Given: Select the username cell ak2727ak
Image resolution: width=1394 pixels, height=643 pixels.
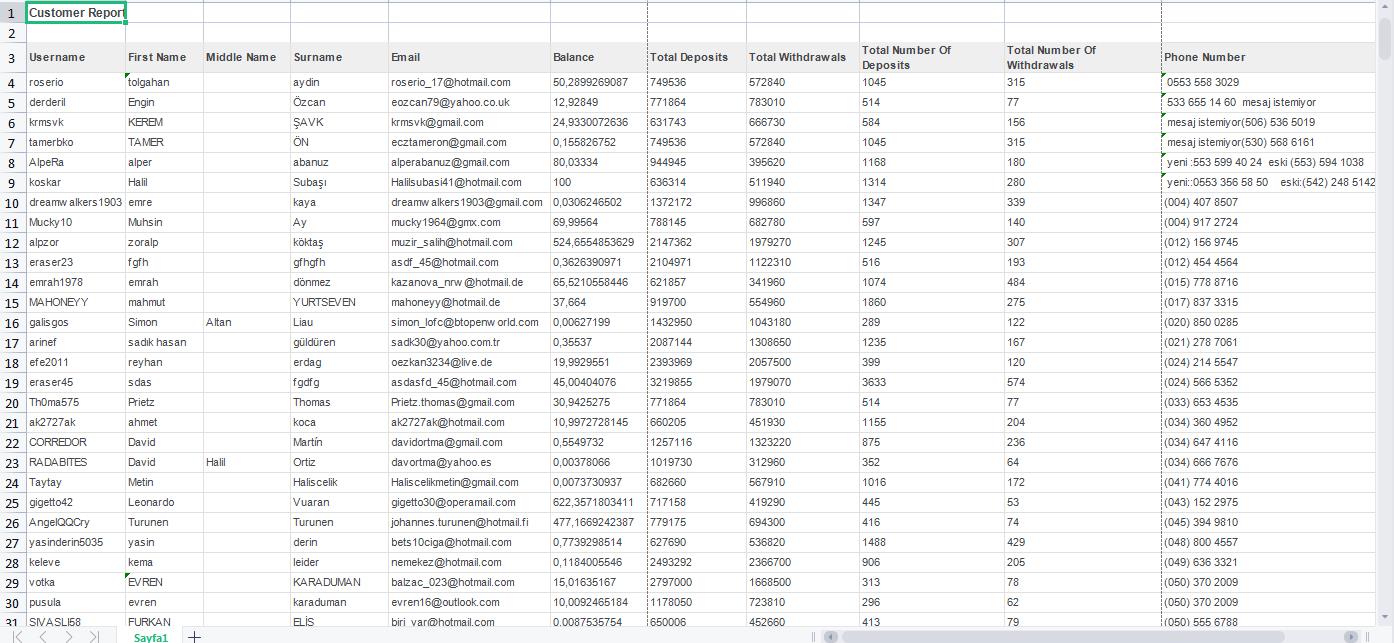Looking at the screenshot, I should click(76, 422).
